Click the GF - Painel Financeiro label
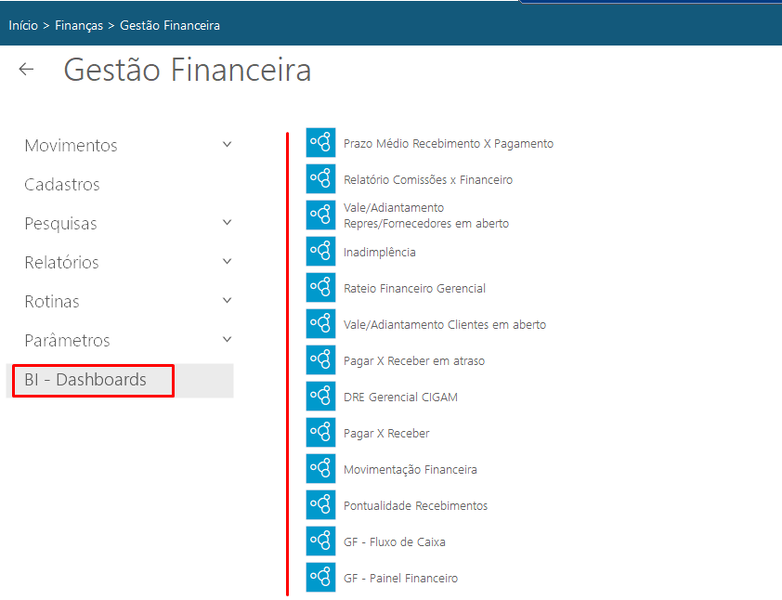The height and width of the screenshot is (600, 782). (400, 578)
